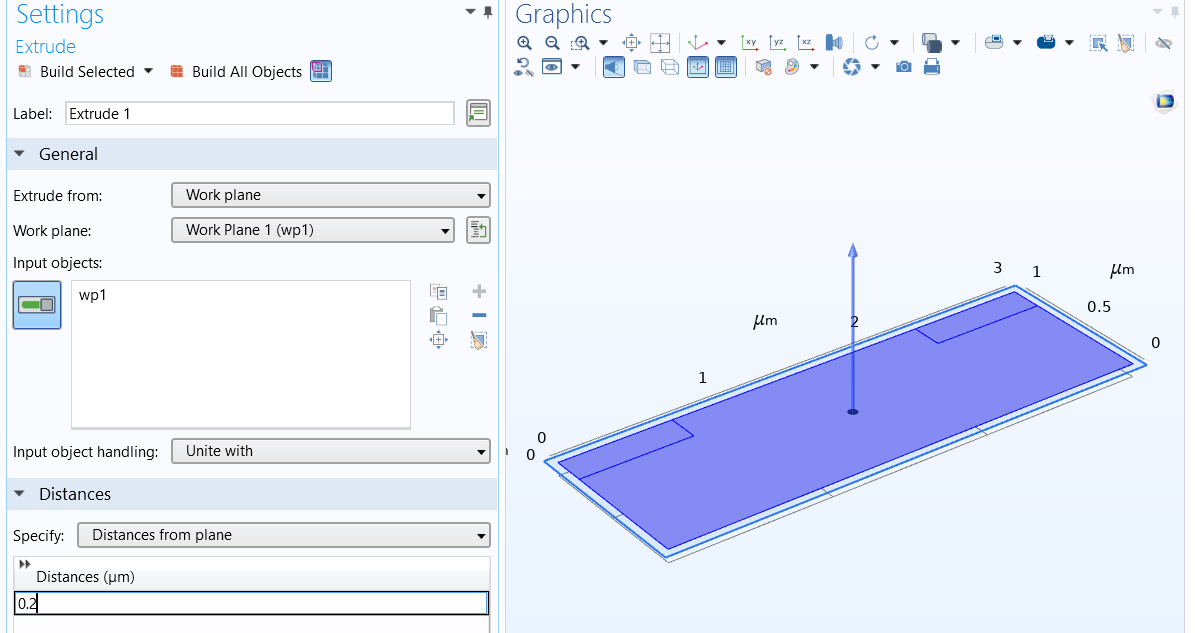
Task: Click the Go to Default View axes icon
Action: [x=697, y=43]
